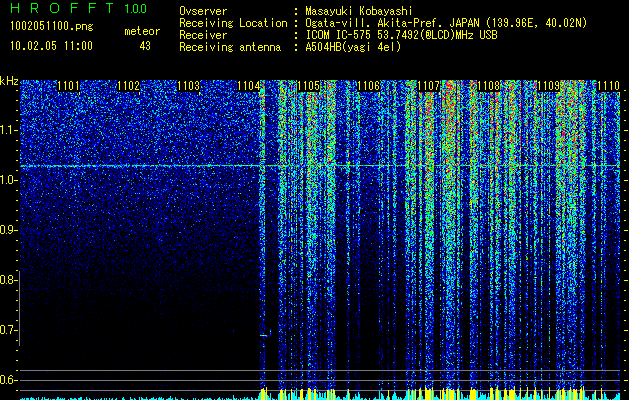Click the 0.6 kHz axis label
The width and height of the screenshot is (629, 400).
click(7, 380)
